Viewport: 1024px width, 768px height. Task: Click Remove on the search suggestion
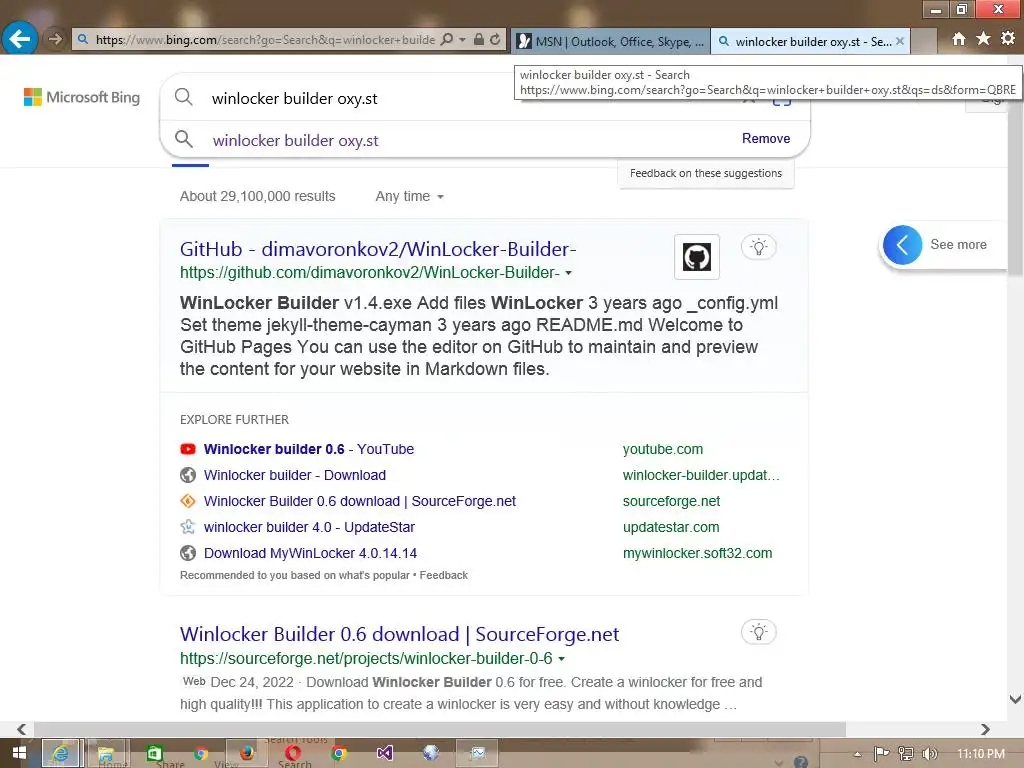pos(766,138)
